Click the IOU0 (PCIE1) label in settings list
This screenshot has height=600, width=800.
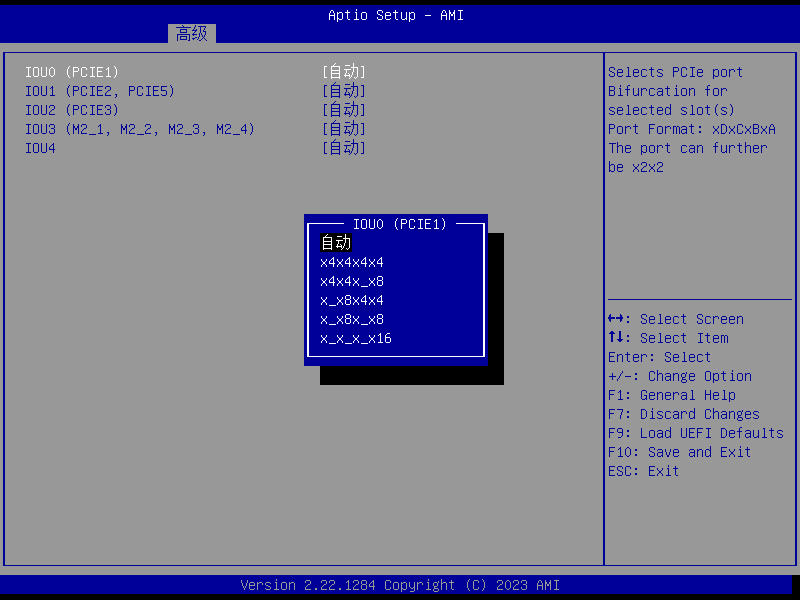(x=72, y=72)
